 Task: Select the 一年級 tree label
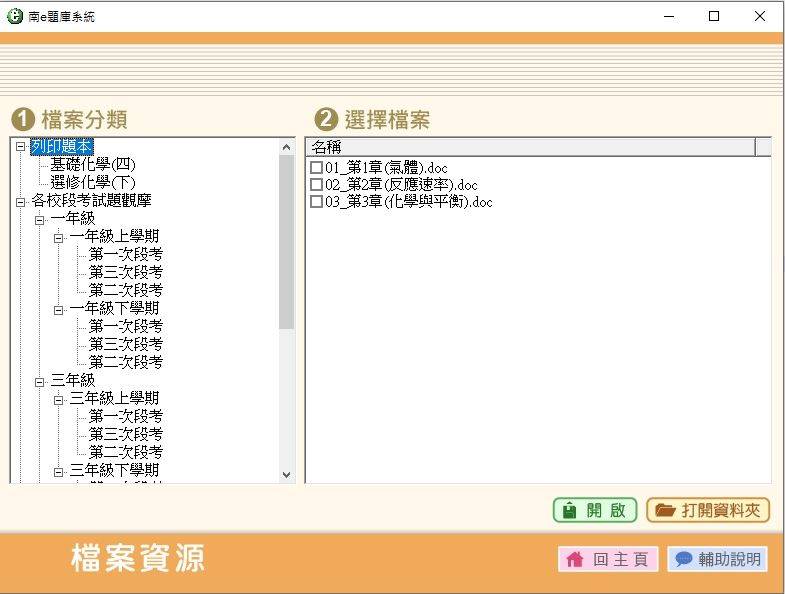click(x=73, y=218)
